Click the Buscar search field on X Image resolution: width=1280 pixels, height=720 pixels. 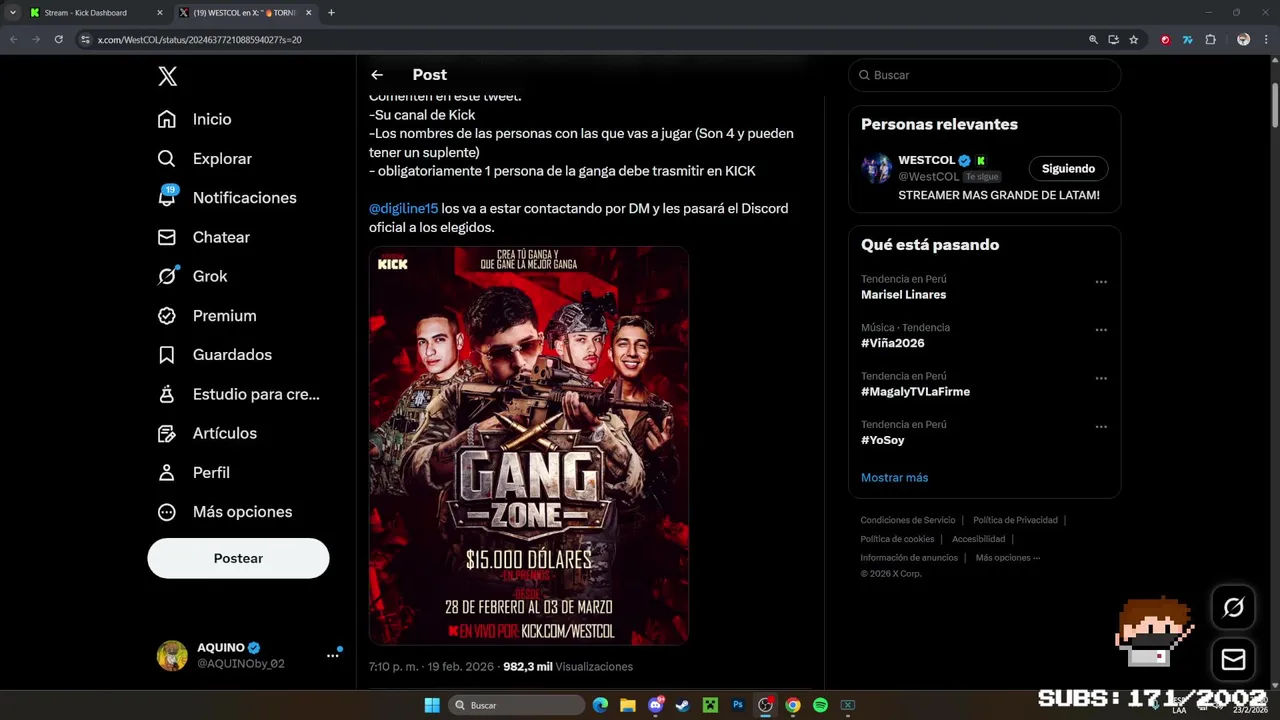coord(984,75)
